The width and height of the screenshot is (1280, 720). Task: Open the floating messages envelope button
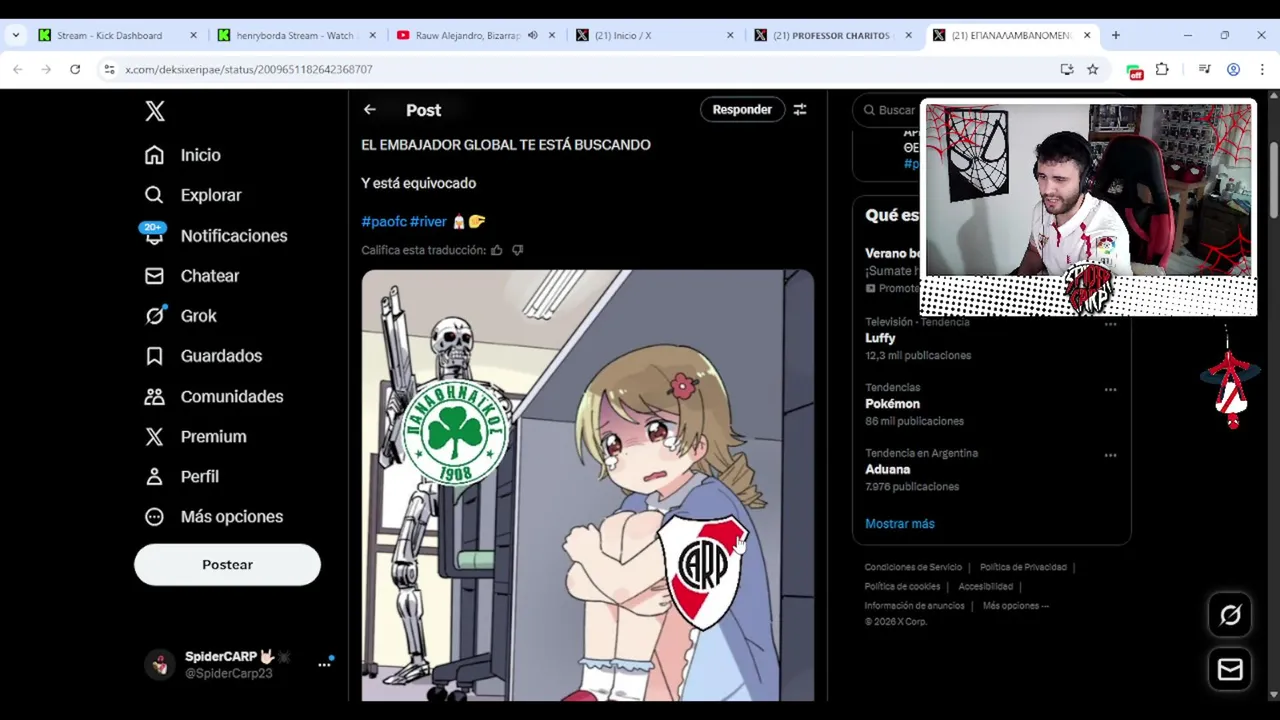tap(1230, 670)
